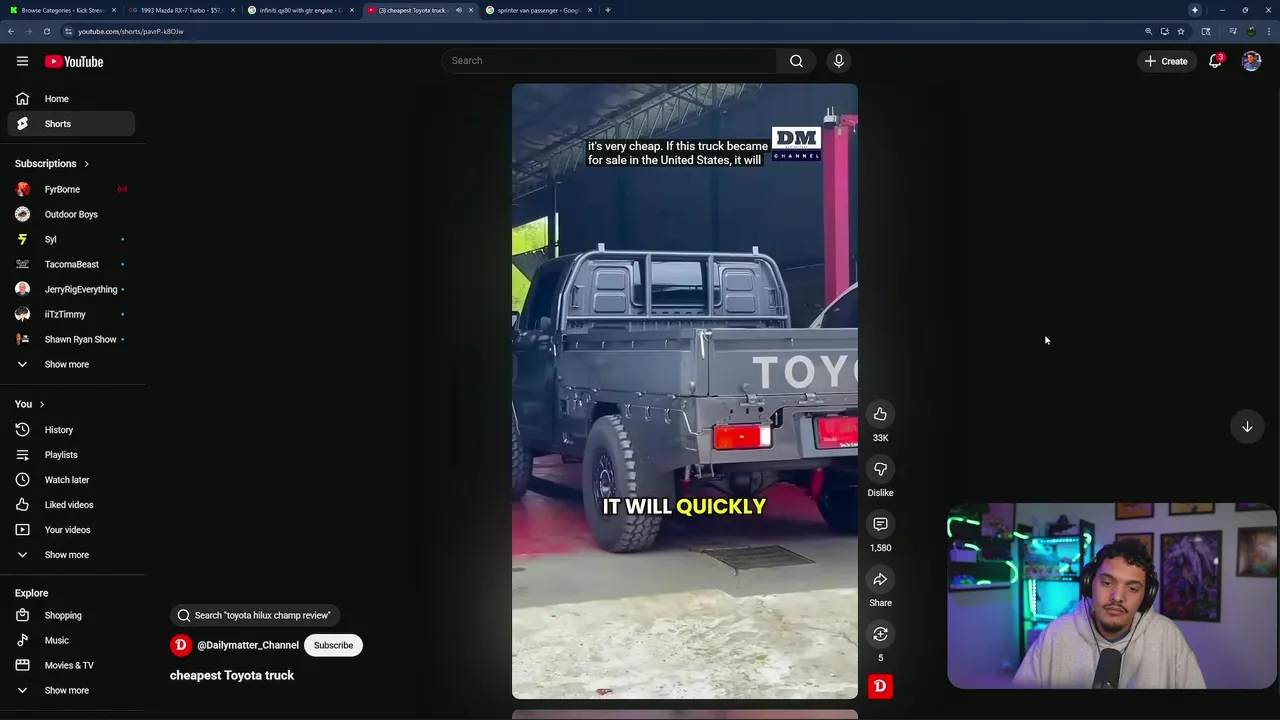
Task: Open the YouTube account avatar menu
Action: pyautogui.click(x=1251, y=61)
